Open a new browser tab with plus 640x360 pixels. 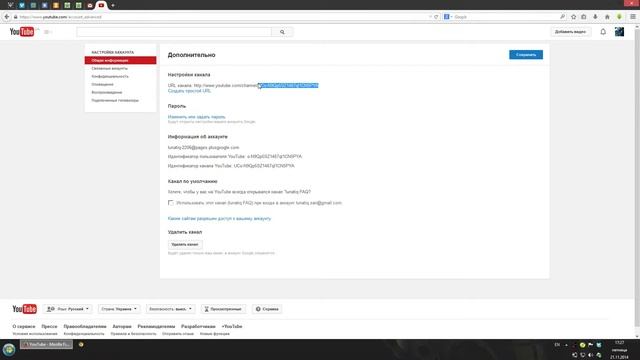(113, 5)
